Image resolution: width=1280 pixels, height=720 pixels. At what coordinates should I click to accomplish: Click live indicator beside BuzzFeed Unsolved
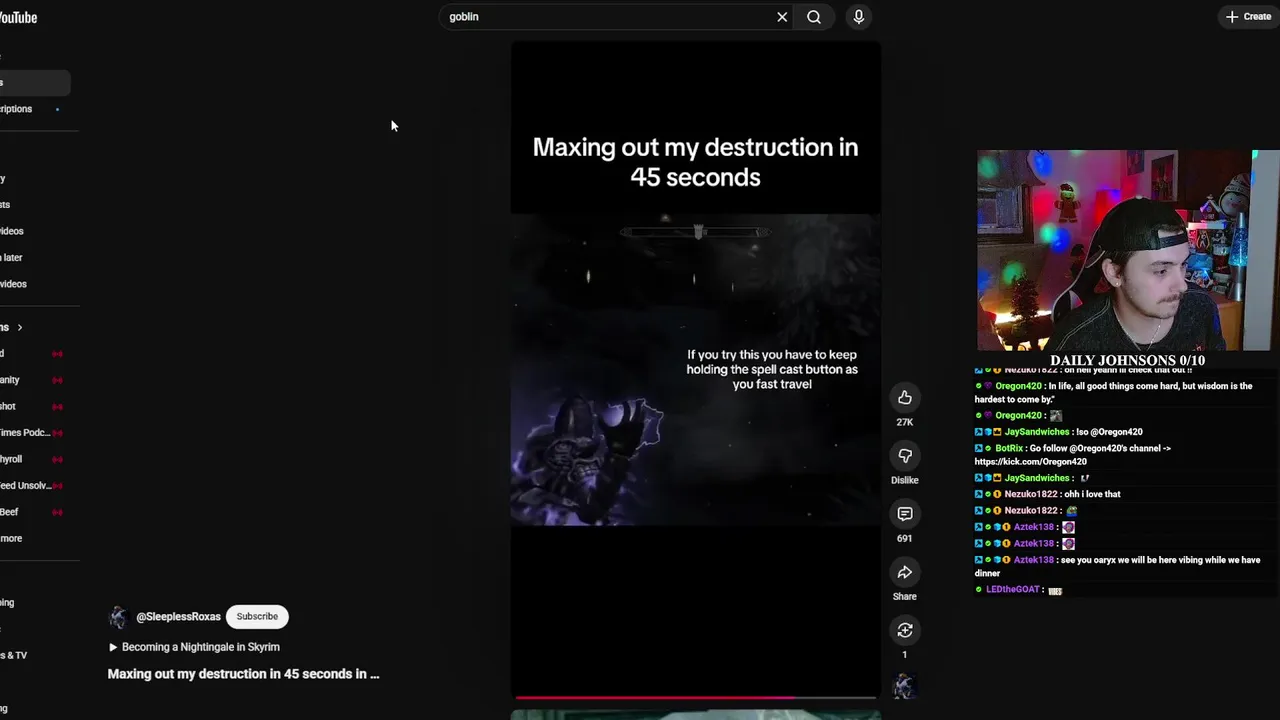57,486
